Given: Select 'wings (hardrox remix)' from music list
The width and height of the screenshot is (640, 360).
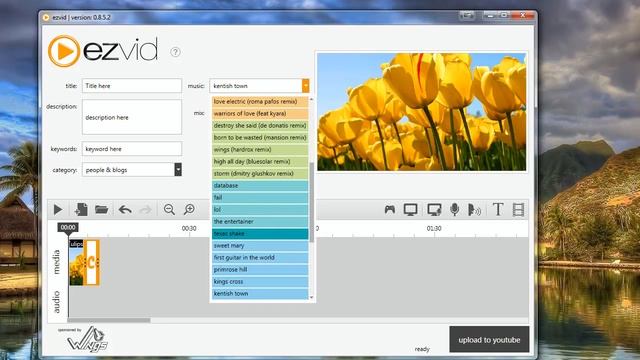Looking at the screenshot, I should coord(260,149).
